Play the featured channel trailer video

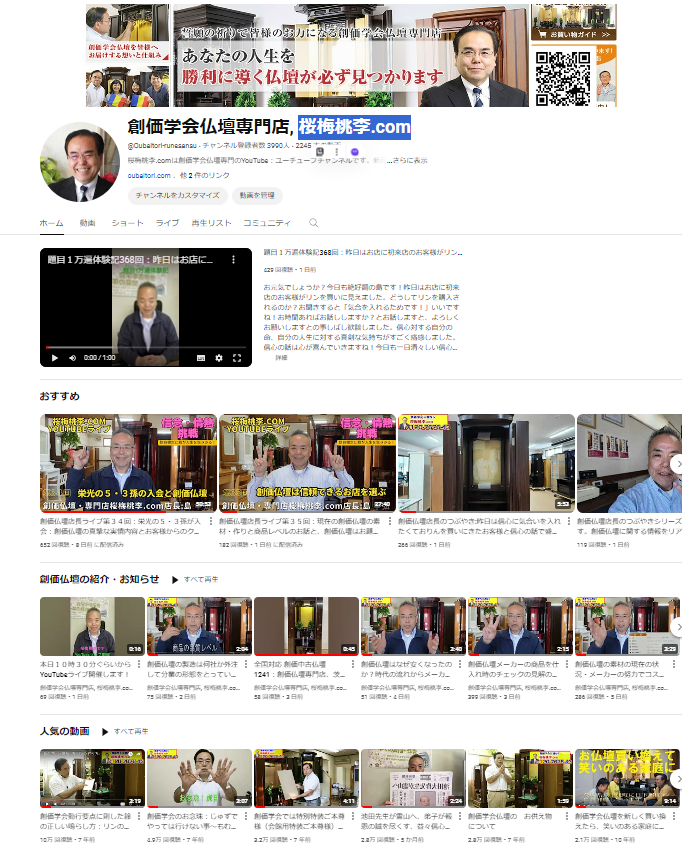pos(55,357)
